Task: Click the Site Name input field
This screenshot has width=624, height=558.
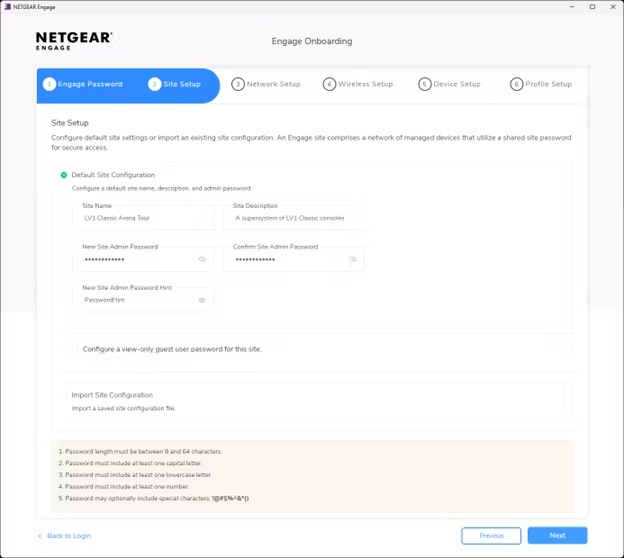Action: click(144, 218)
